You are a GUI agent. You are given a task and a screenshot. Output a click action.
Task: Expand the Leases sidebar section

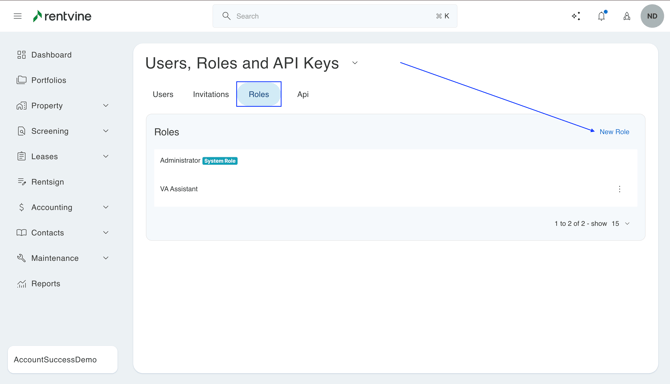[106, 156]
